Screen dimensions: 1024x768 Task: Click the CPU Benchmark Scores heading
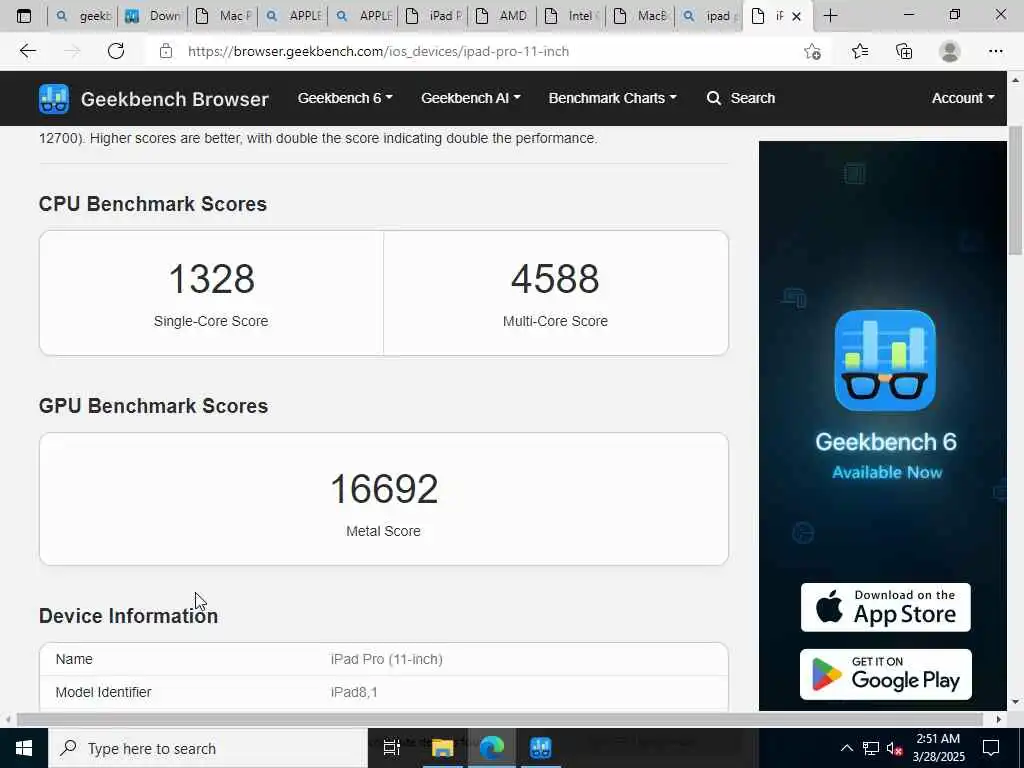153,204
